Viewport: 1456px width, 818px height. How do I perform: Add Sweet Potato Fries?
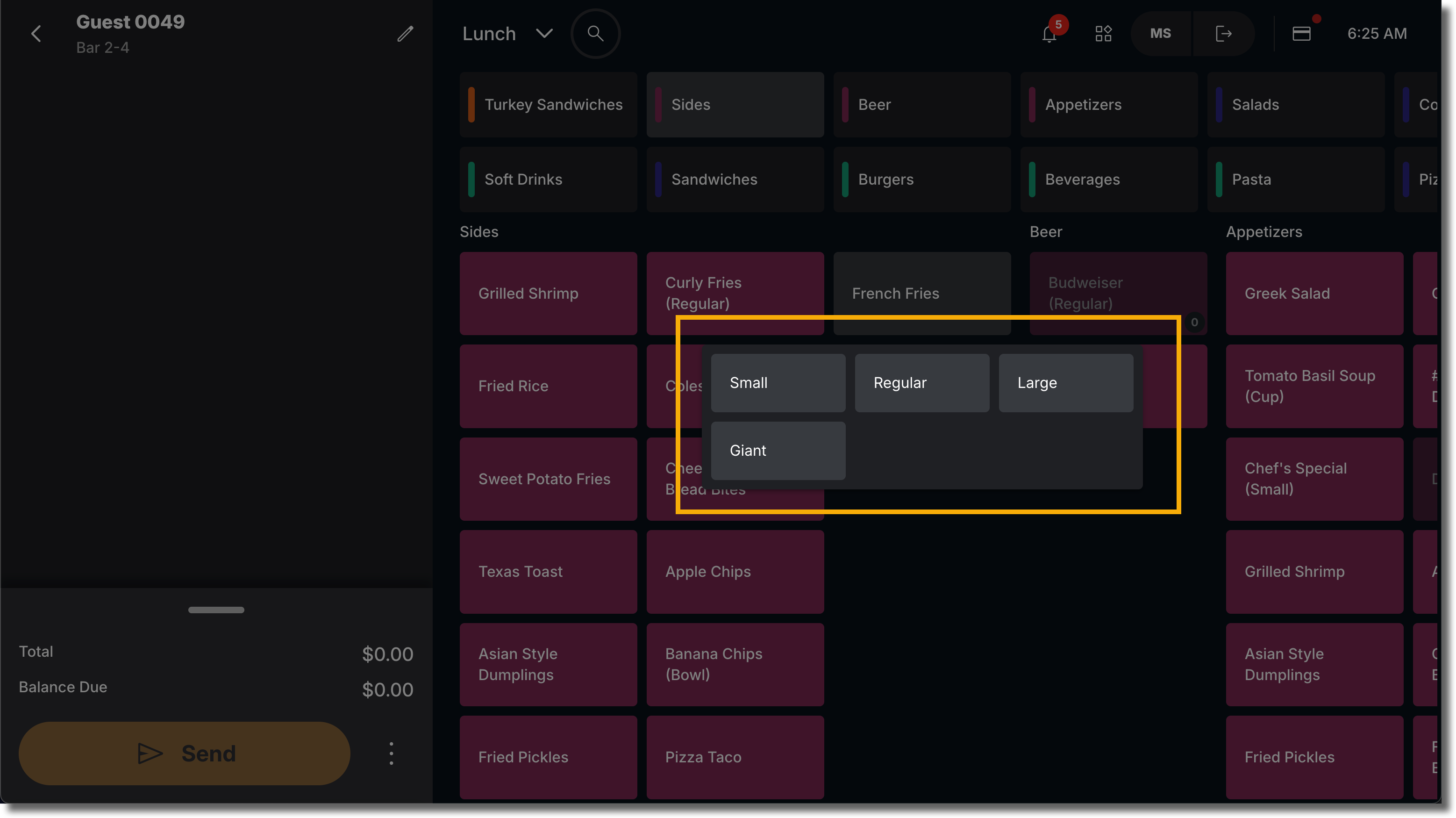pos(548,479)
